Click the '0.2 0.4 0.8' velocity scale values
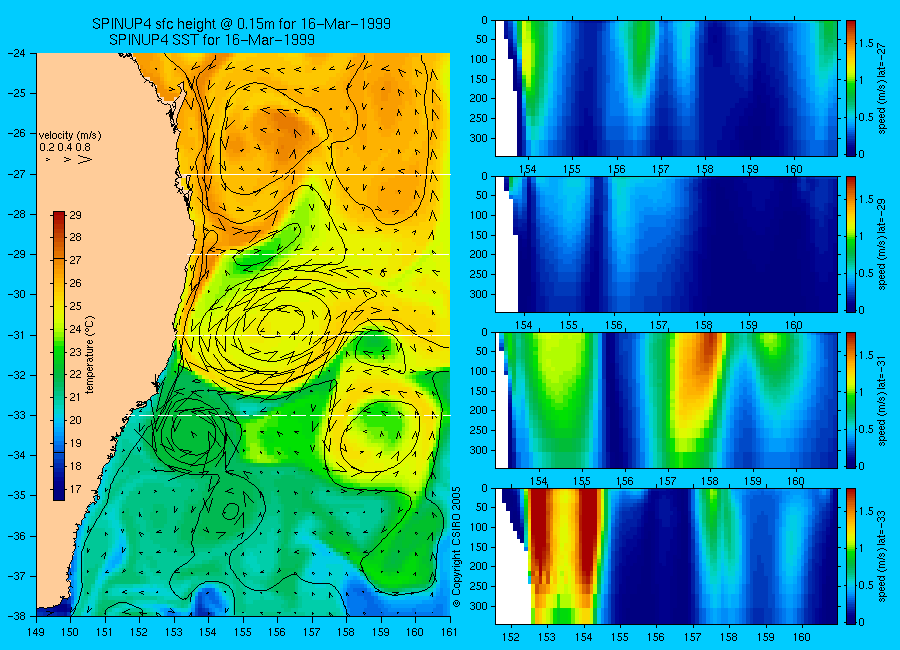Screen dimensions: 900x650 pyautogui.click(x=65, y=148)
